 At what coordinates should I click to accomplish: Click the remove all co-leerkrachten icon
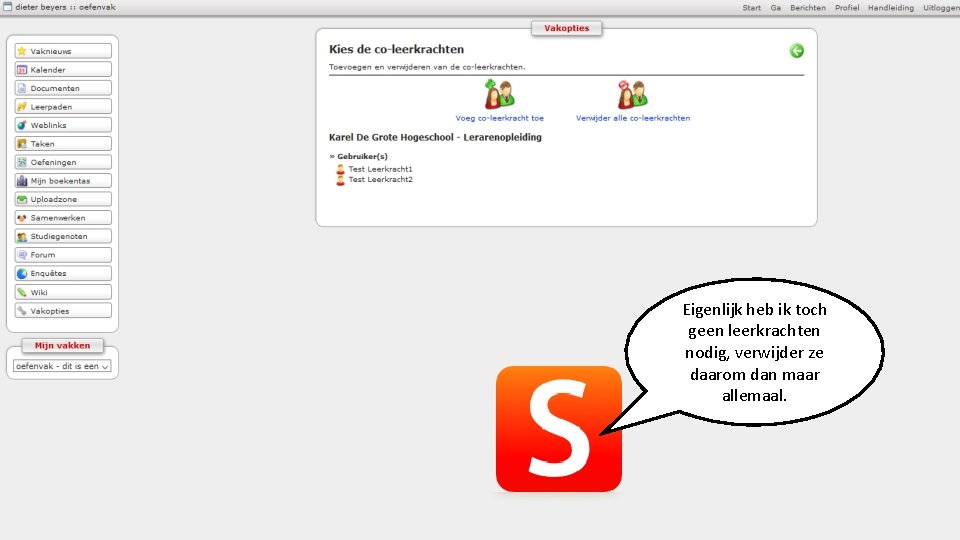632,94
